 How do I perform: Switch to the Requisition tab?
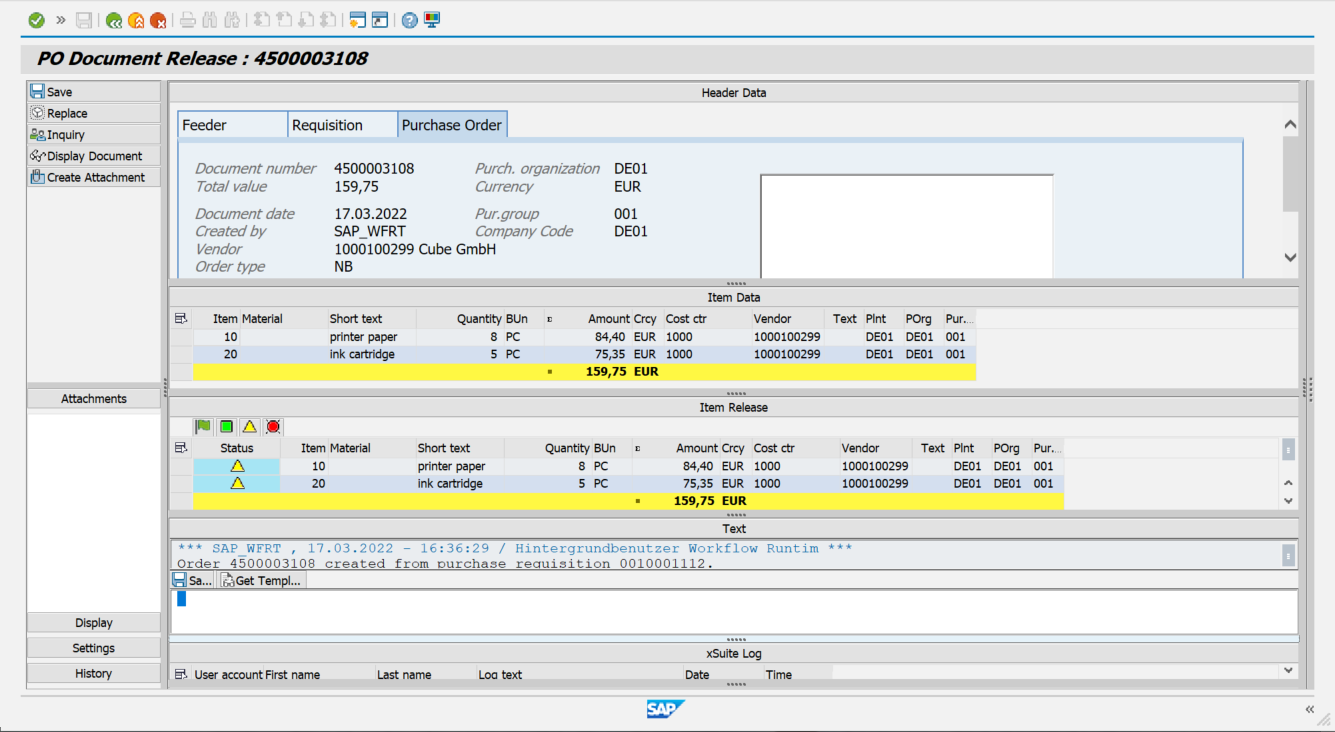[x=342, y=124]
